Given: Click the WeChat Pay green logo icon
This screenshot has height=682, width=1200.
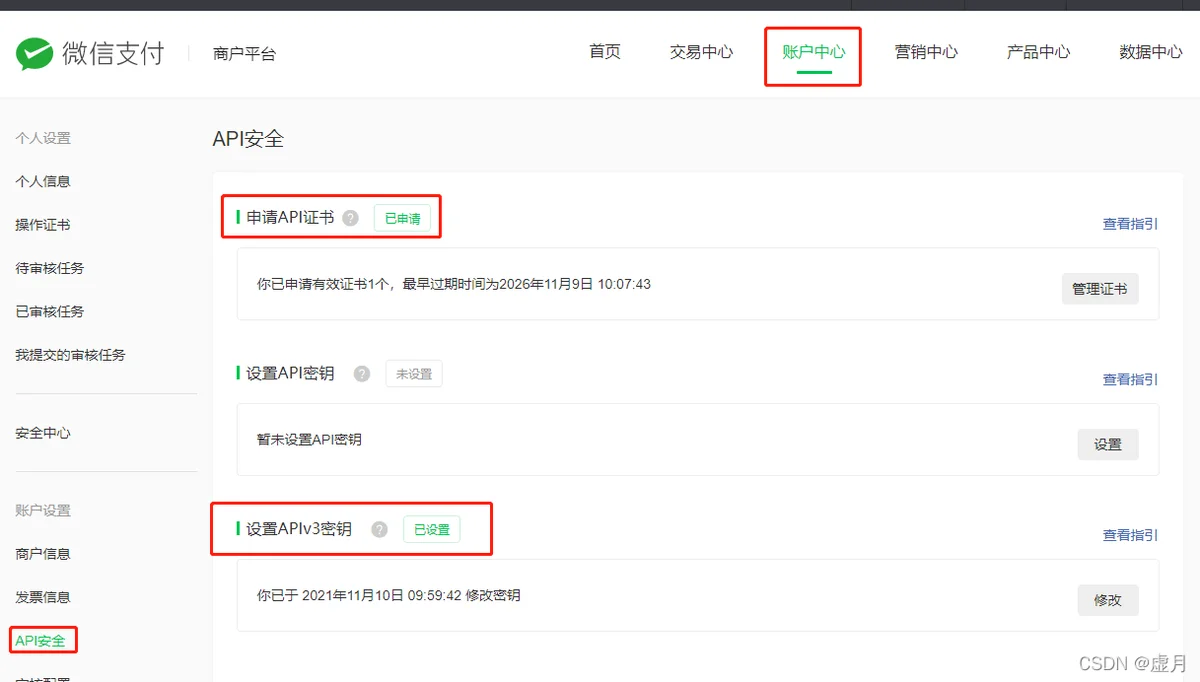Looking at the screenshot, I should [x=34, y=53].
